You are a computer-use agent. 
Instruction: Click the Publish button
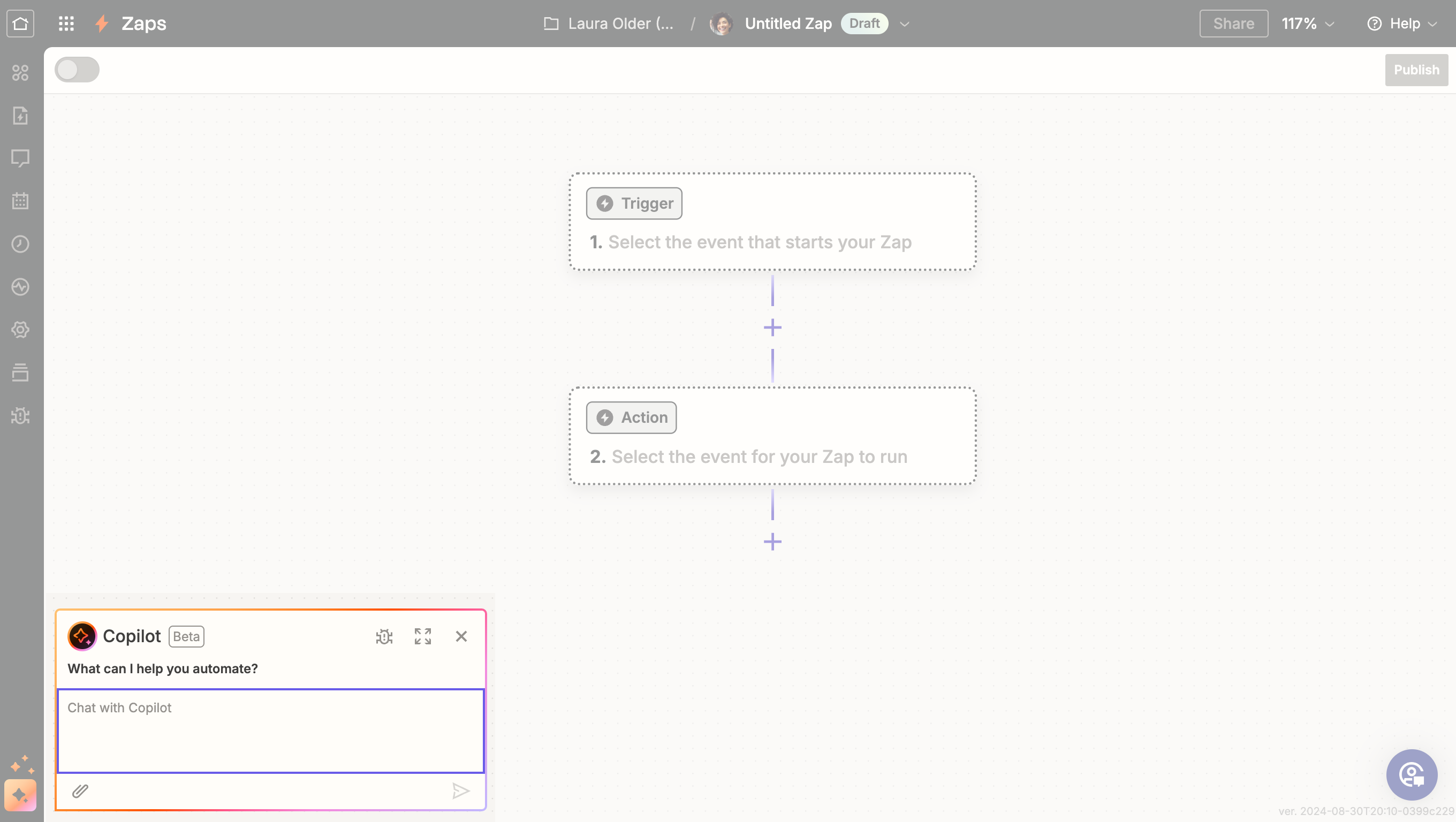(x=1416, y=70)
